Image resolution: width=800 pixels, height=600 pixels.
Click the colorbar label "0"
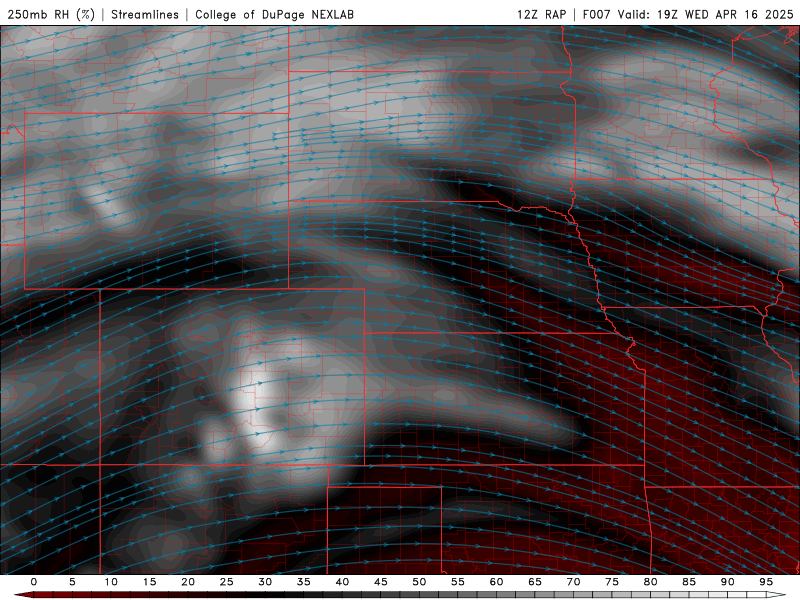pos(34,582)
